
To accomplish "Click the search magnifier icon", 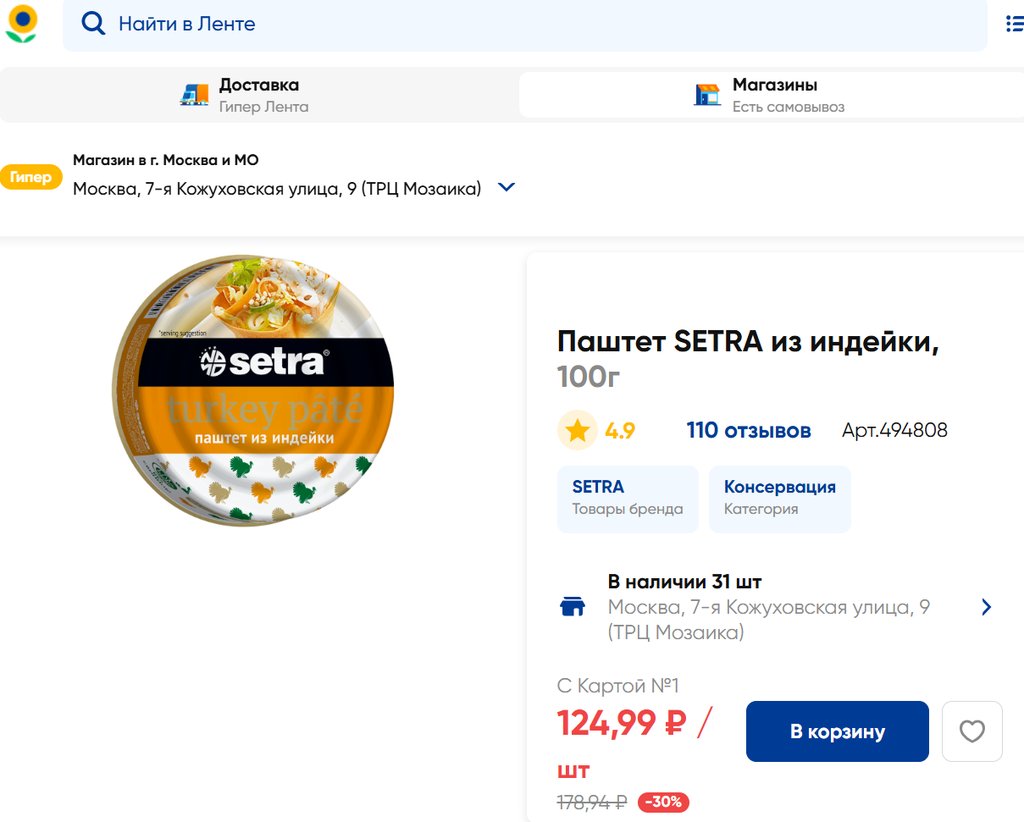I will (x=93, y=24).
